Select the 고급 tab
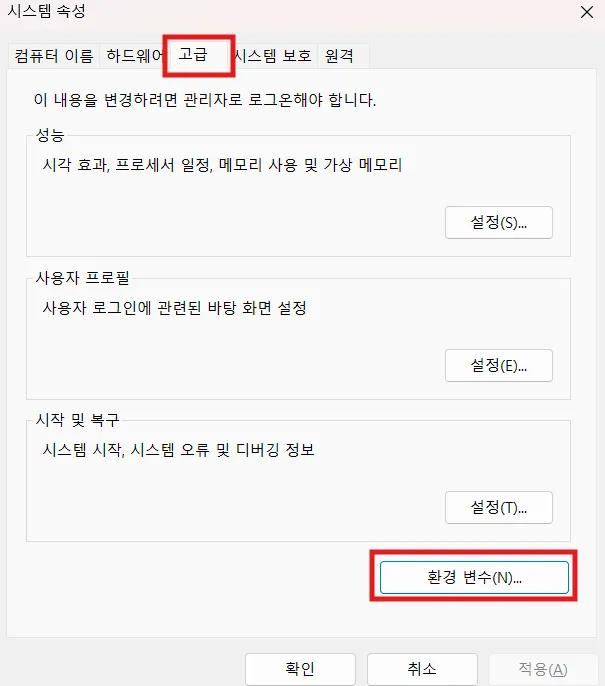The width and height of the screenshot is (605, 686). (x=199, y=55)
